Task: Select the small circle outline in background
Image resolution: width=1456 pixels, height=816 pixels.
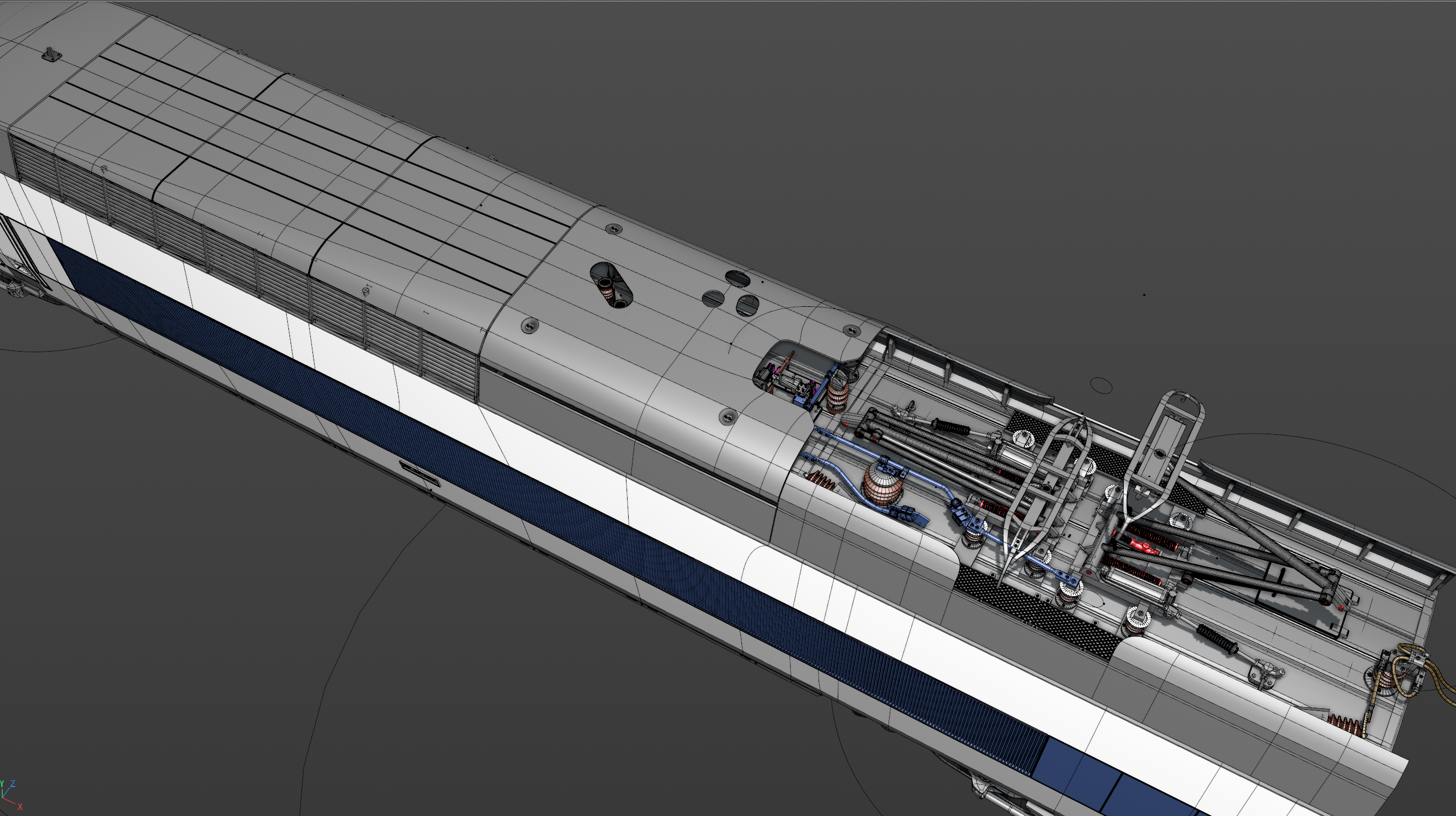Action: (x=1100, y=386)
